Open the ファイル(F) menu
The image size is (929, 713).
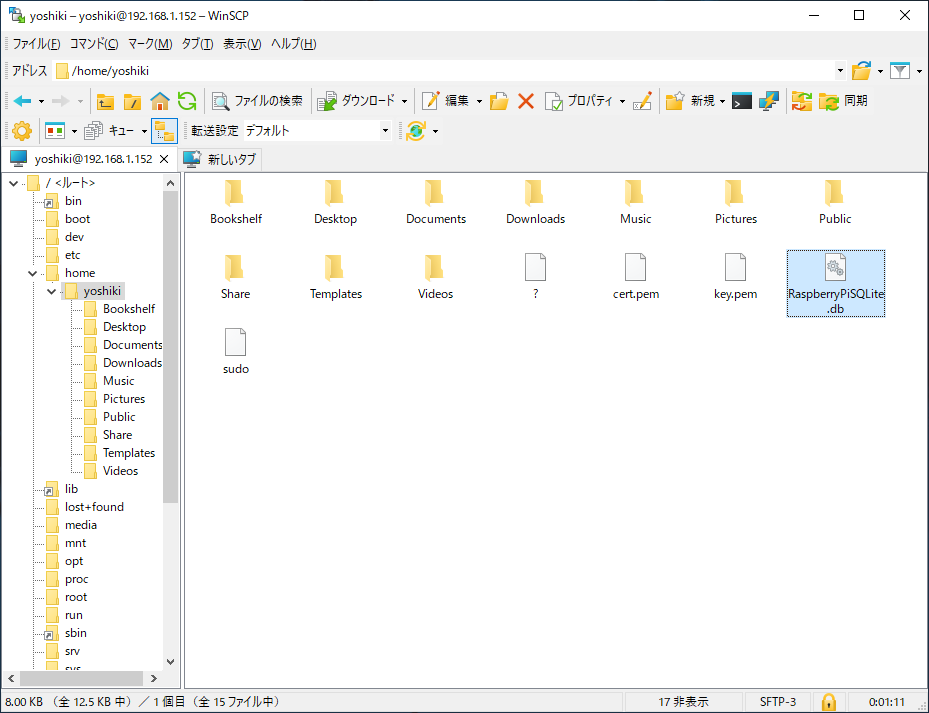[36, 44]
